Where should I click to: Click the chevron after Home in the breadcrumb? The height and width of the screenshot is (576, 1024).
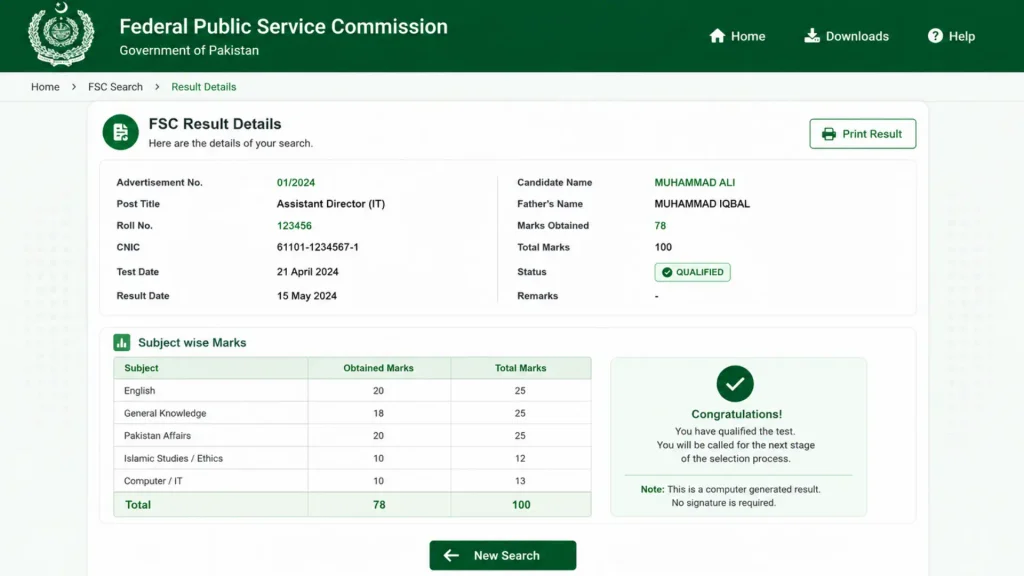(74, 87)
